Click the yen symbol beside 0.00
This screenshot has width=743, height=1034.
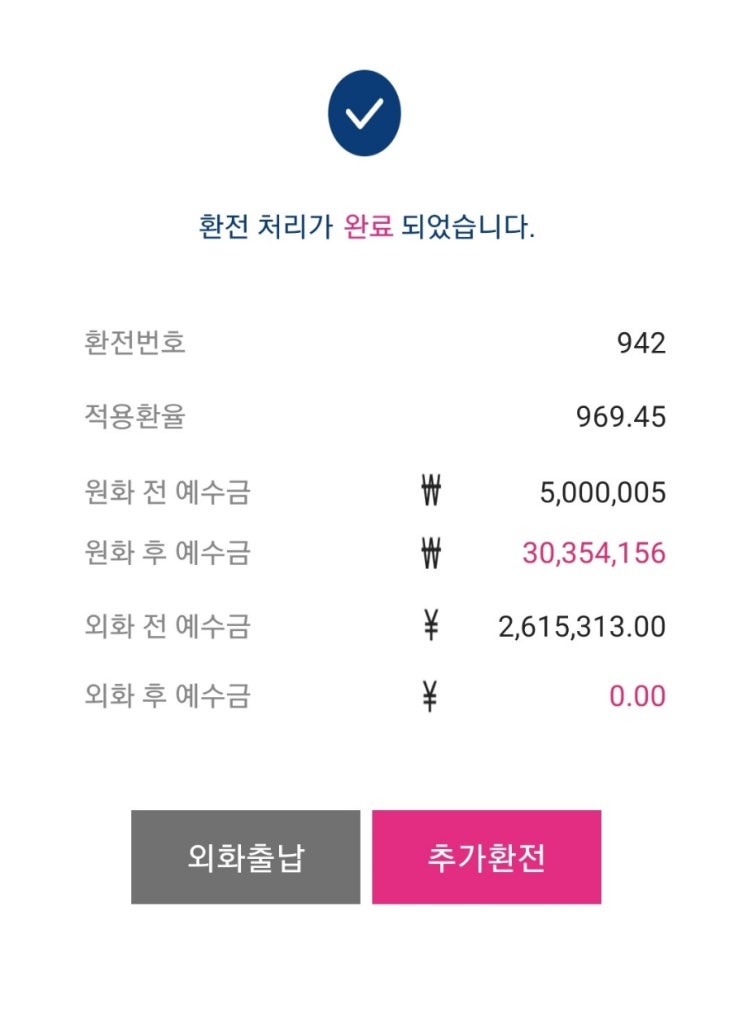tap(430, 696)
